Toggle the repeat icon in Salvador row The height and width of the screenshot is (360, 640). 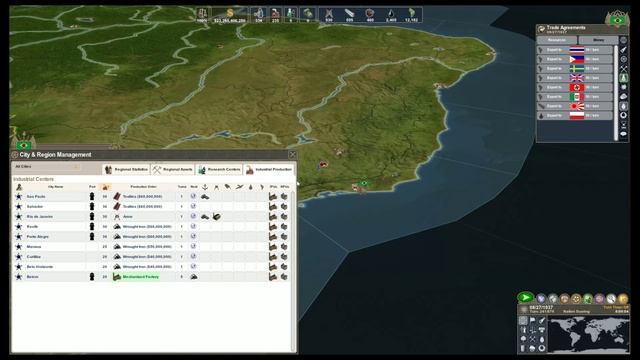click(193, 207)
